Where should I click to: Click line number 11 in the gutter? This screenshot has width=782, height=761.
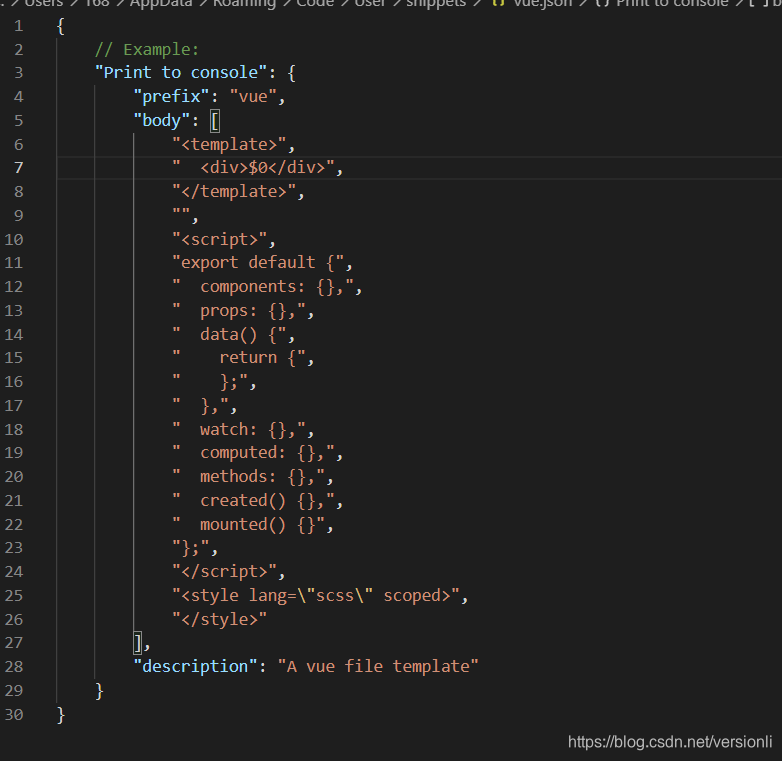(x=14, y=263)
